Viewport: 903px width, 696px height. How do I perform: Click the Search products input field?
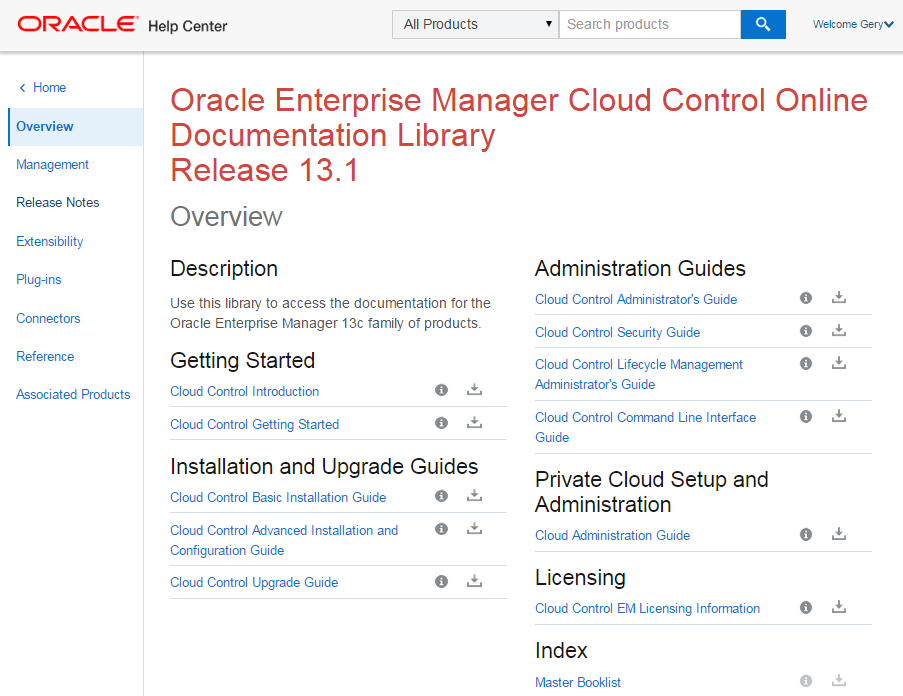650,24
